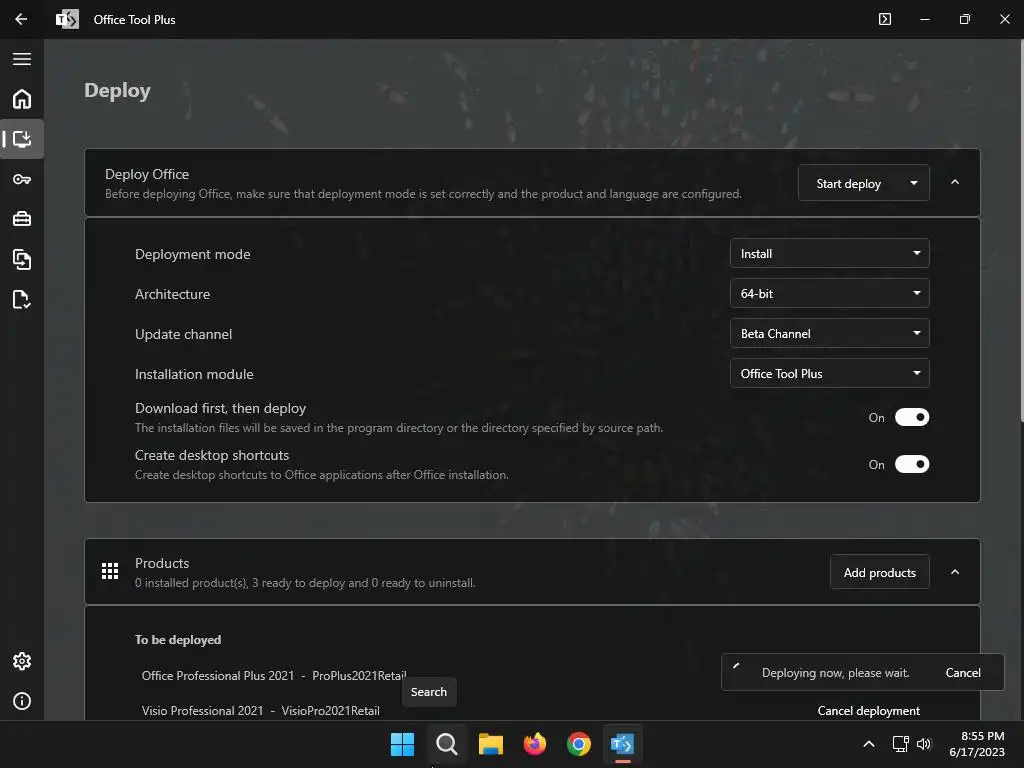
Task: Open File Explorer from taskbar
Action: pos(490,744)
